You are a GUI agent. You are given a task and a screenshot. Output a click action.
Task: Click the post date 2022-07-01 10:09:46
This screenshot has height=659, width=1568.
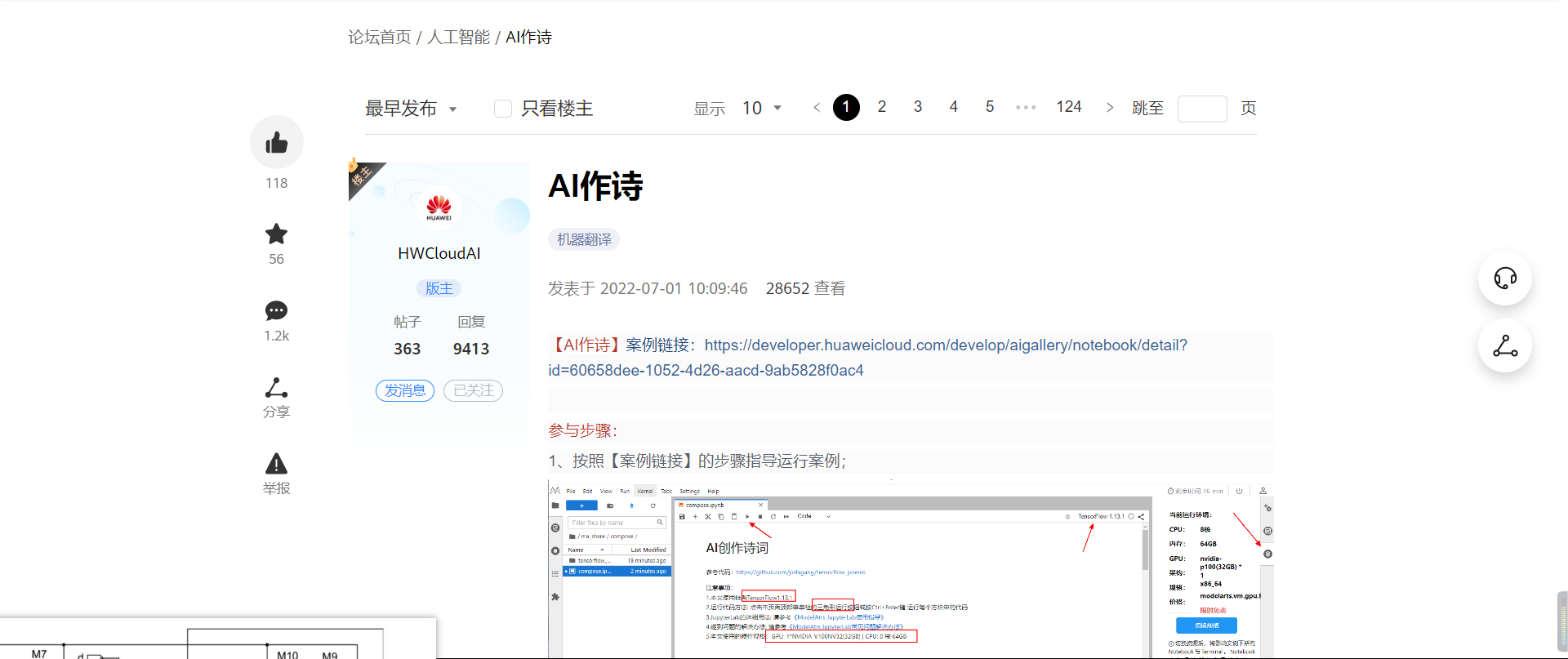(x=674, y=288)
